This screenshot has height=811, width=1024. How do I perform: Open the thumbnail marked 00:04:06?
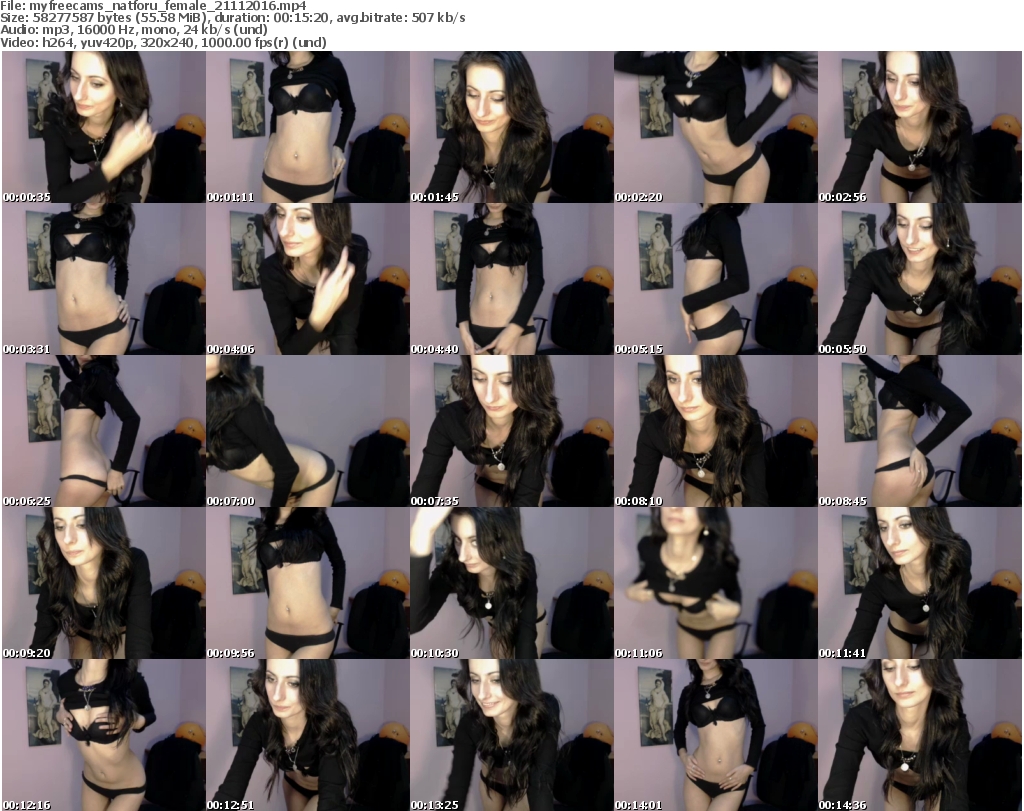[x=308, y=279]
